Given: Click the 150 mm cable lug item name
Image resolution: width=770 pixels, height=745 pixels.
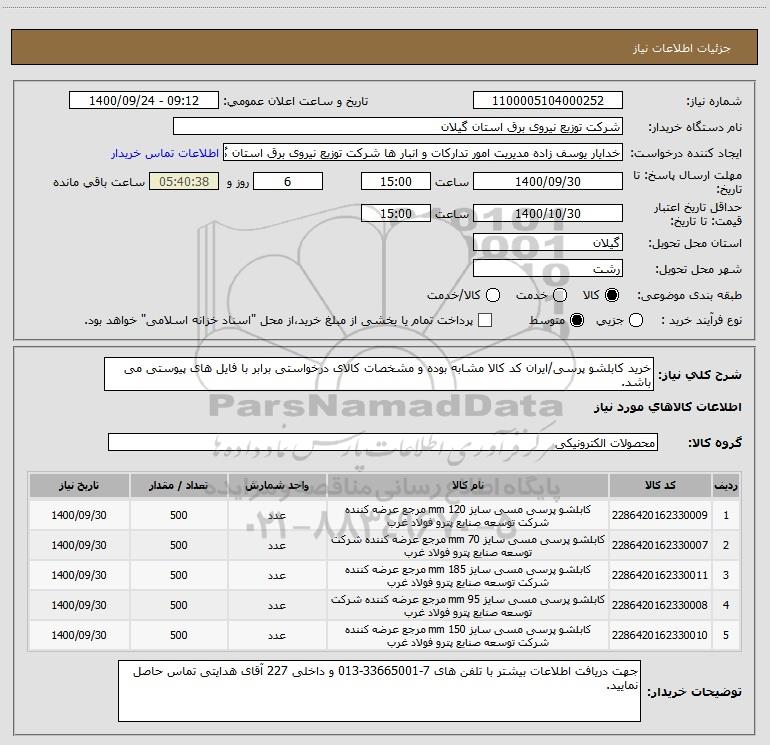Looking at the screenshot, I should click(468, 635).
